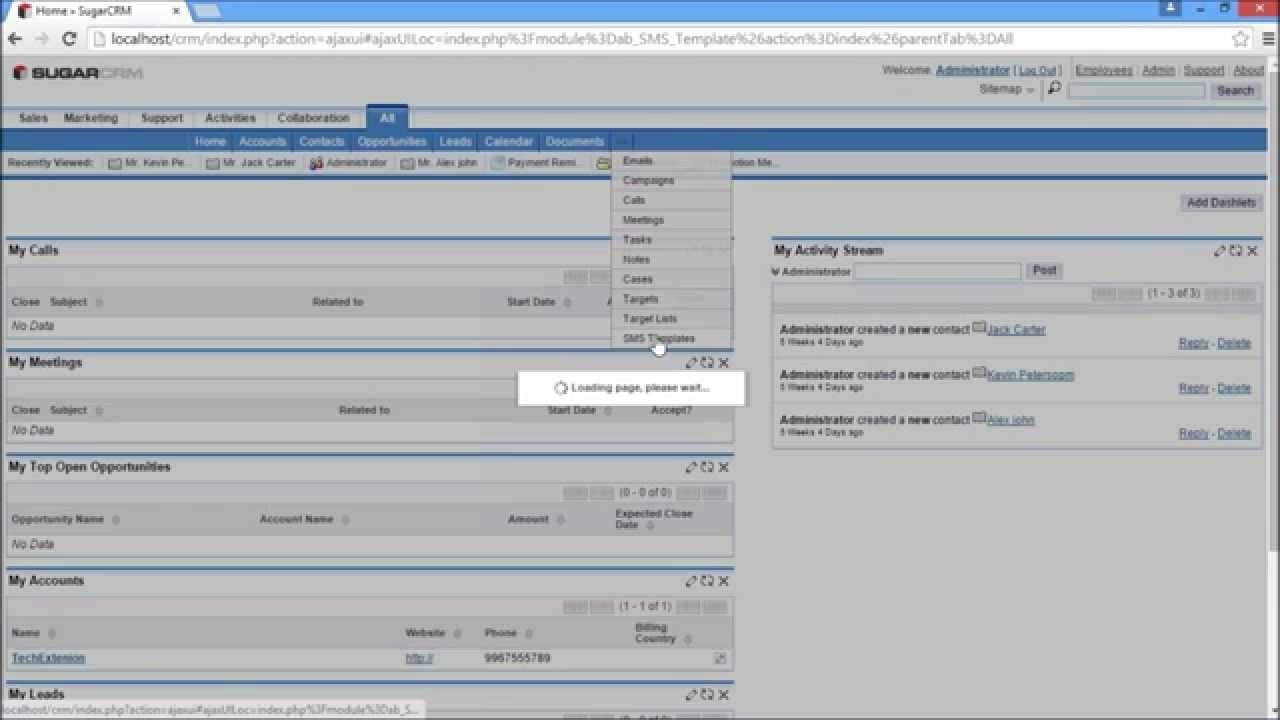The width and height of the screenshot is (1280, 720).
Task: Reply to the Kevin Petersopm activity
Action: (1194, 389)
